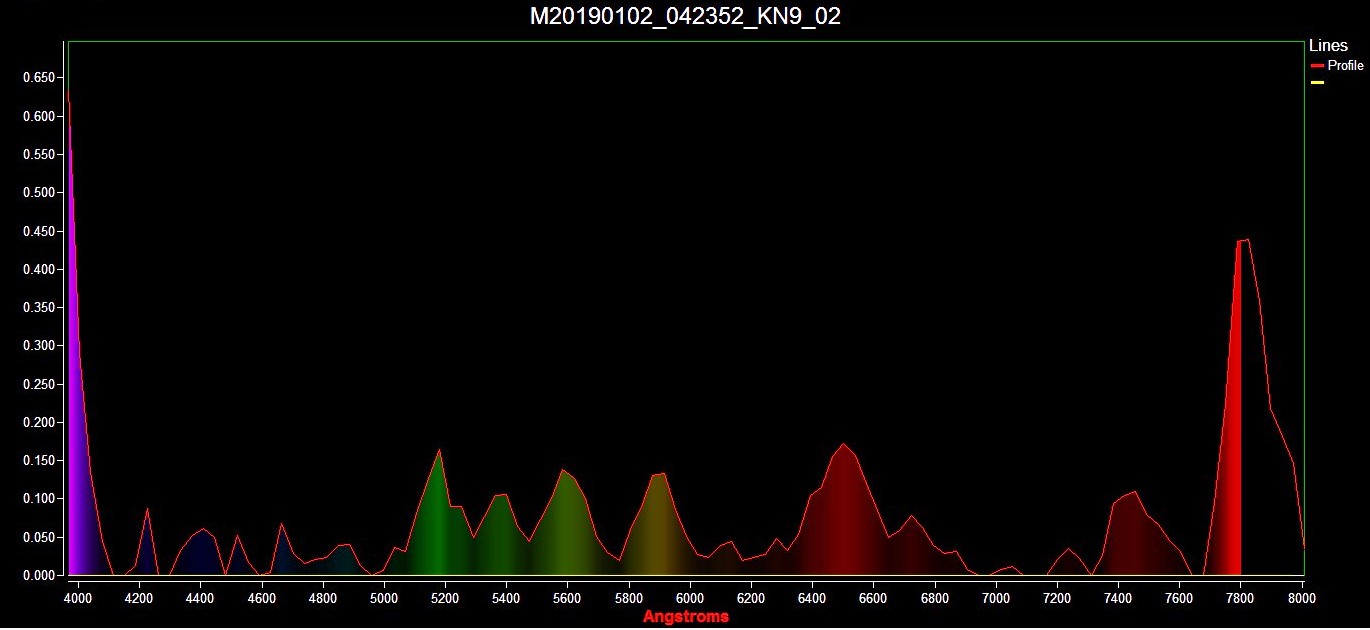Click the 6400 x-axis tick label
Screen dimensions: 1370x630
(x=812, y=598)
